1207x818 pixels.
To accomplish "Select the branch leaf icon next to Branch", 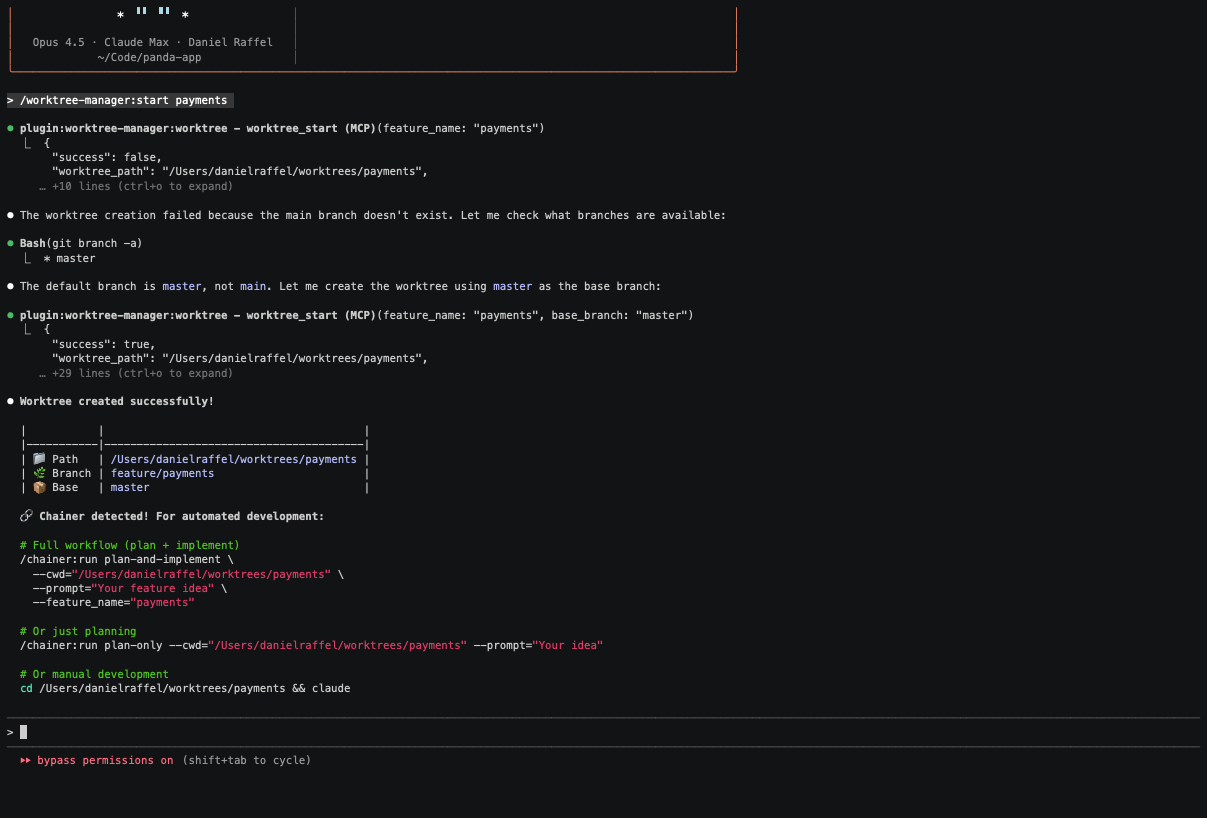I will point(41,473).
